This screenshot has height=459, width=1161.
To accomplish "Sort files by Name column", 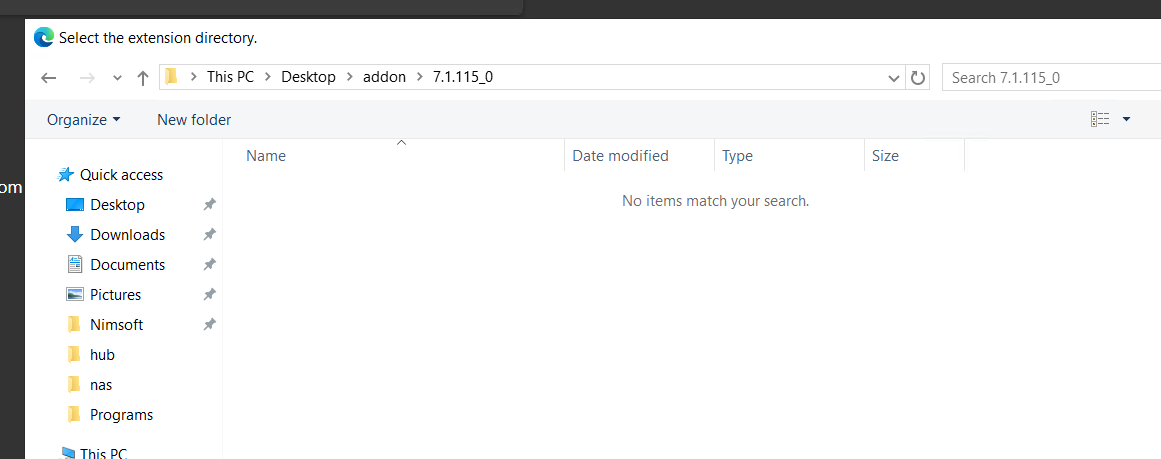I will point(266,156).
